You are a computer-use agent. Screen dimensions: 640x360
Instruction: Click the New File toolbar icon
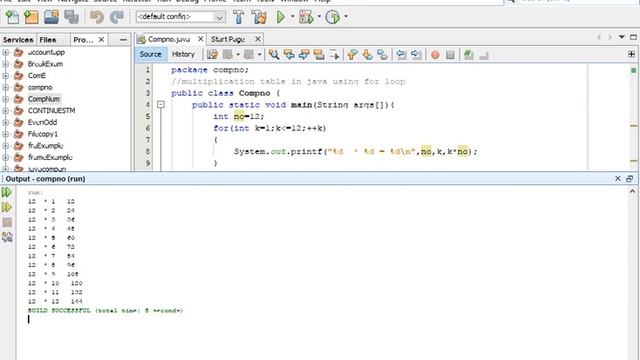12,17
